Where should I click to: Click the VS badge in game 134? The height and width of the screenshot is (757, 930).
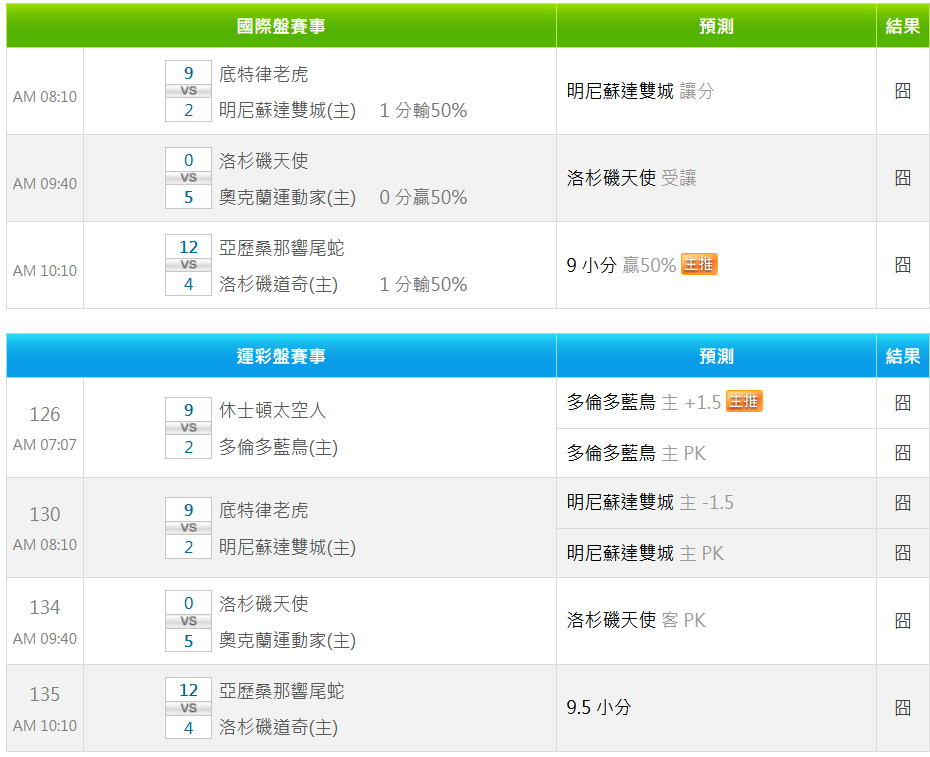[x=189, y=621]
